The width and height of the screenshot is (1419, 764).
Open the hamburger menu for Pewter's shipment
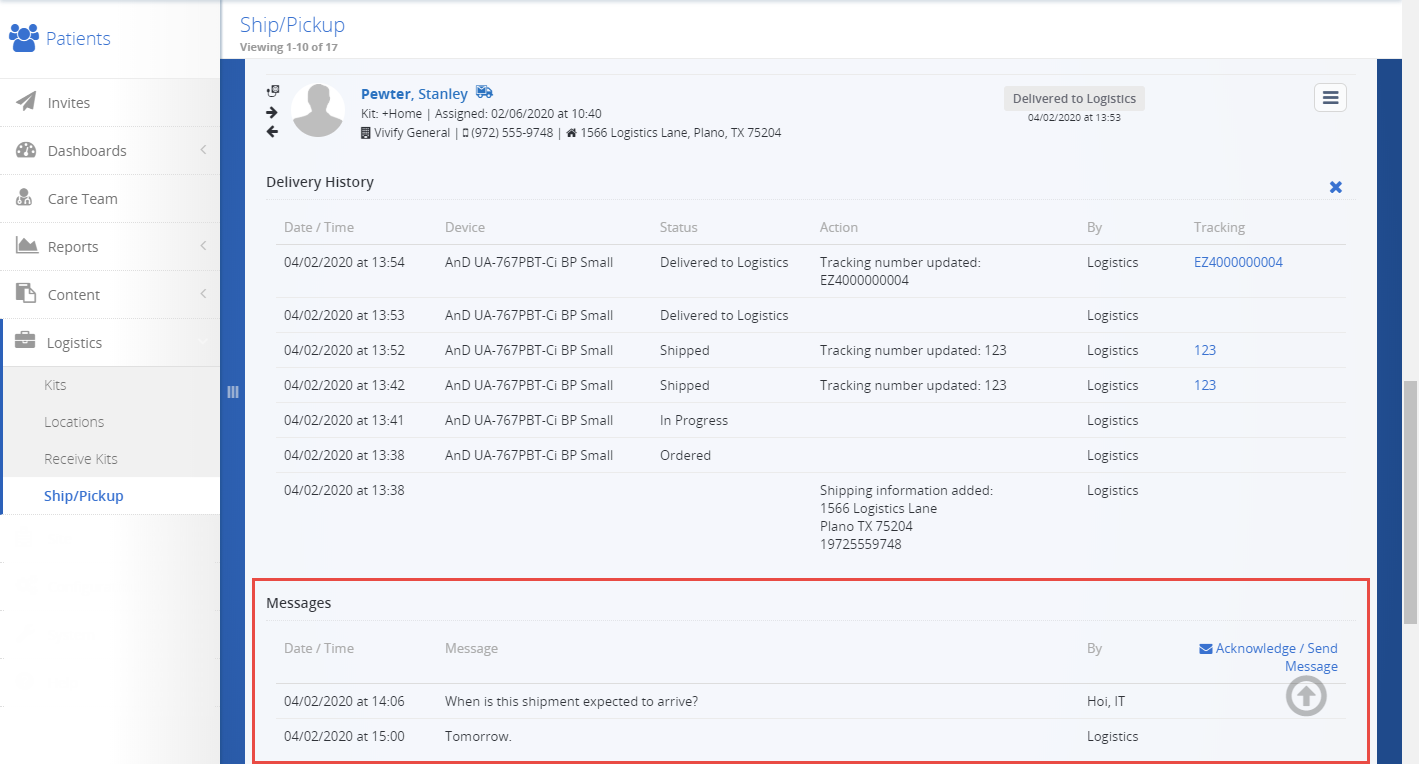tap(1330, 97)
